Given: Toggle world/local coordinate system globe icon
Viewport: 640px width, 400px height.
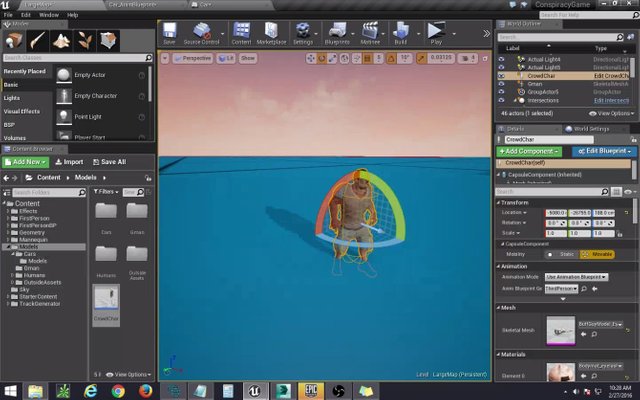Looking at the screenshot, I should tap(344, 59).
